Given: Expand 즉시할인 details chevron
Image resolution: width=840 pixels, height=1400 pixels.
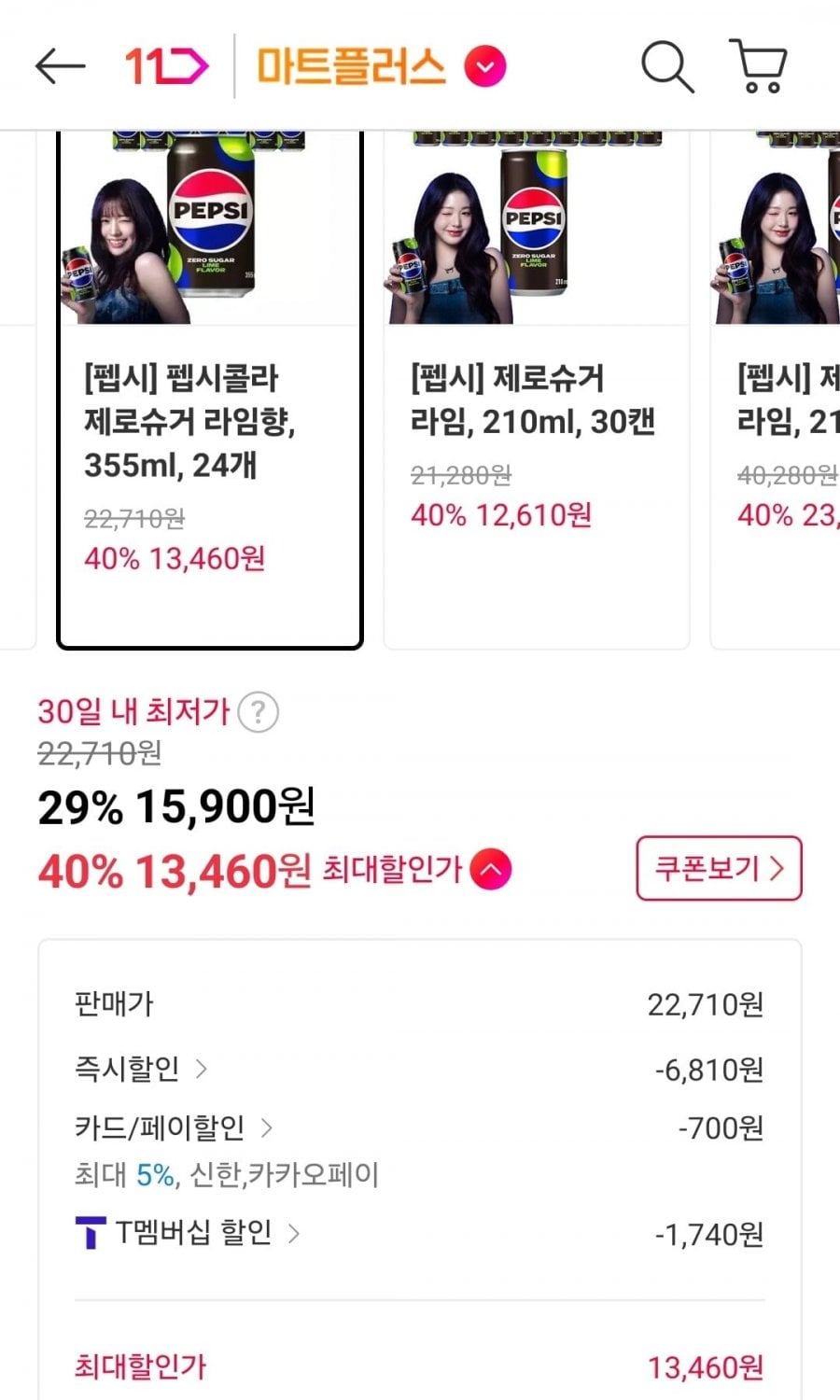Looking at the screenshot, I should coord(202,1068).
